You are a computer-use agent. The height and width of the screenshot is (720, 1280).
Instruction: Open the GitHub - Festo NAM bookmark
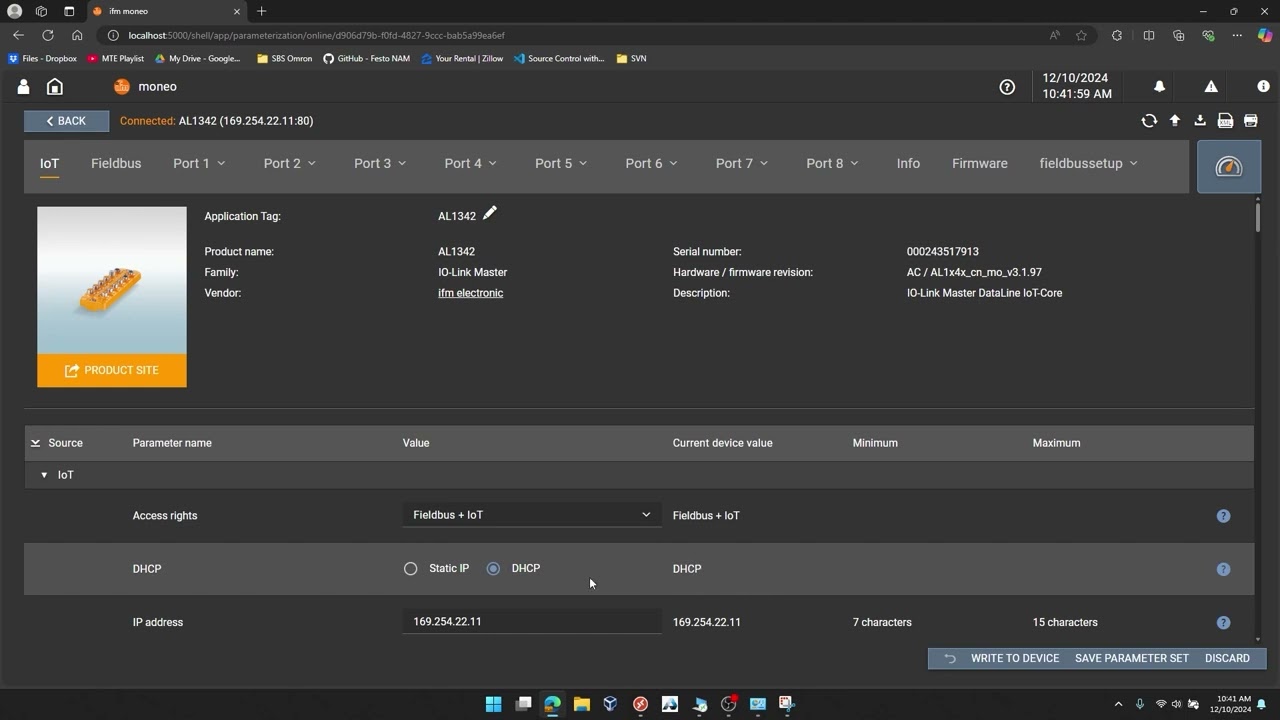click(x=366, y=58)
